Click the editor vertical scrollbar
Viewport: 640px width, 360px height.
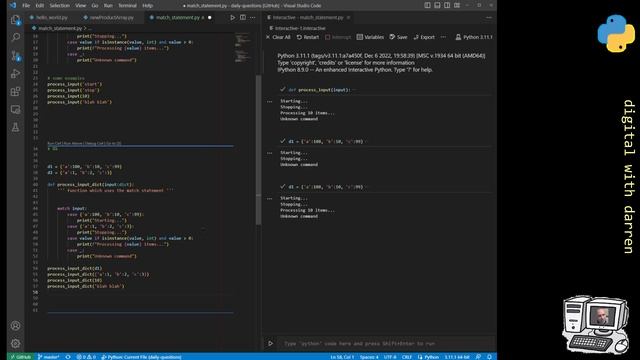tap(258, 149)
